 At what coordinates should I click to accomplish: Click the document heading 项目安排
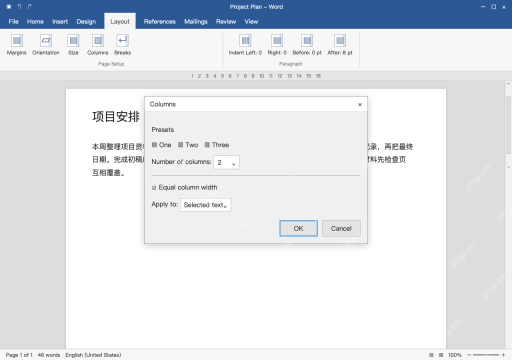(x=116, y=117)
